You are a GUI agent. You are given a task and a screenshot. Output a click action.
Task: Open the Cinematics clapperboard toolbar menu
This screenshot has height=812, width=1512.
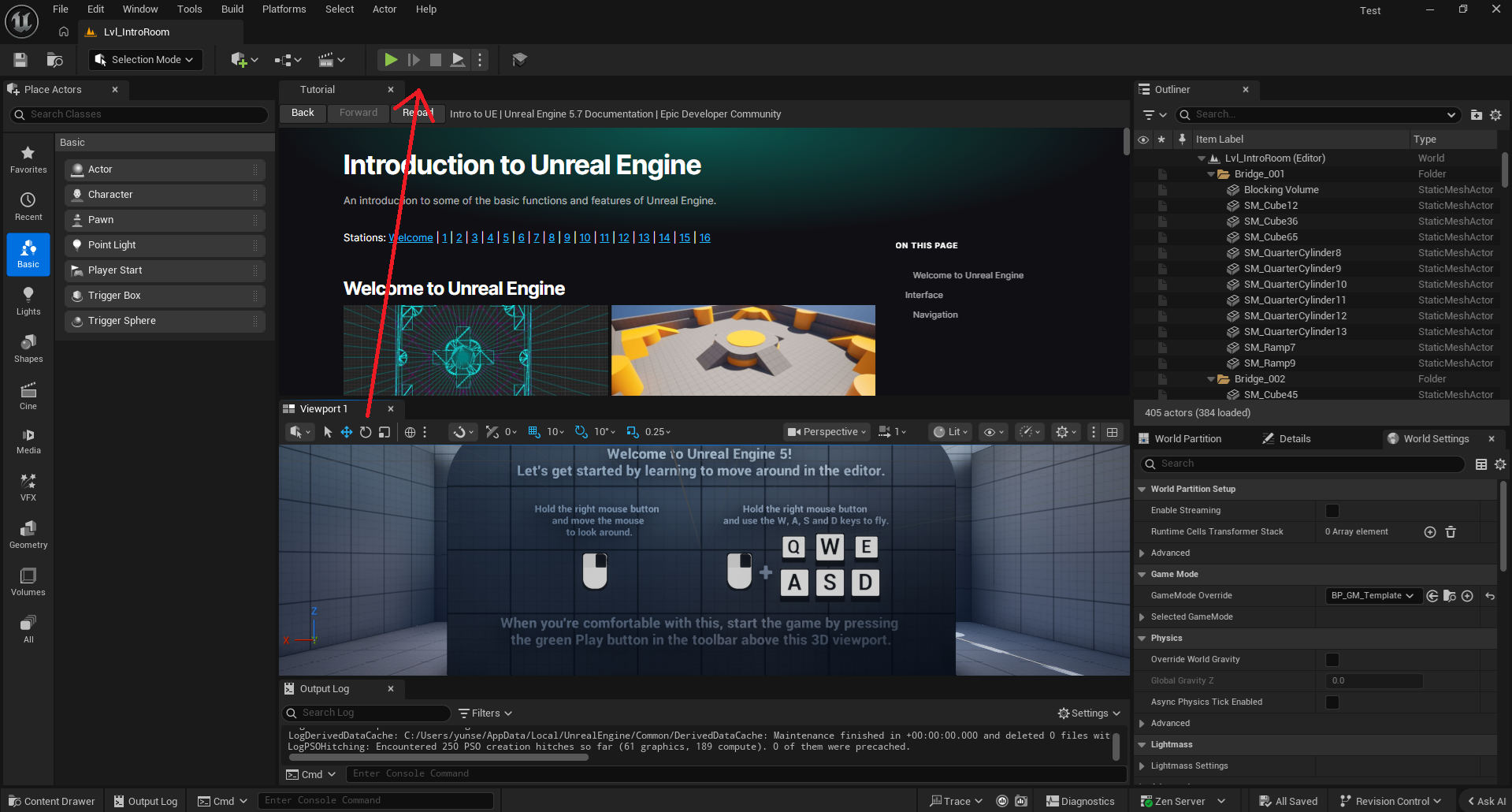[332, 60]
